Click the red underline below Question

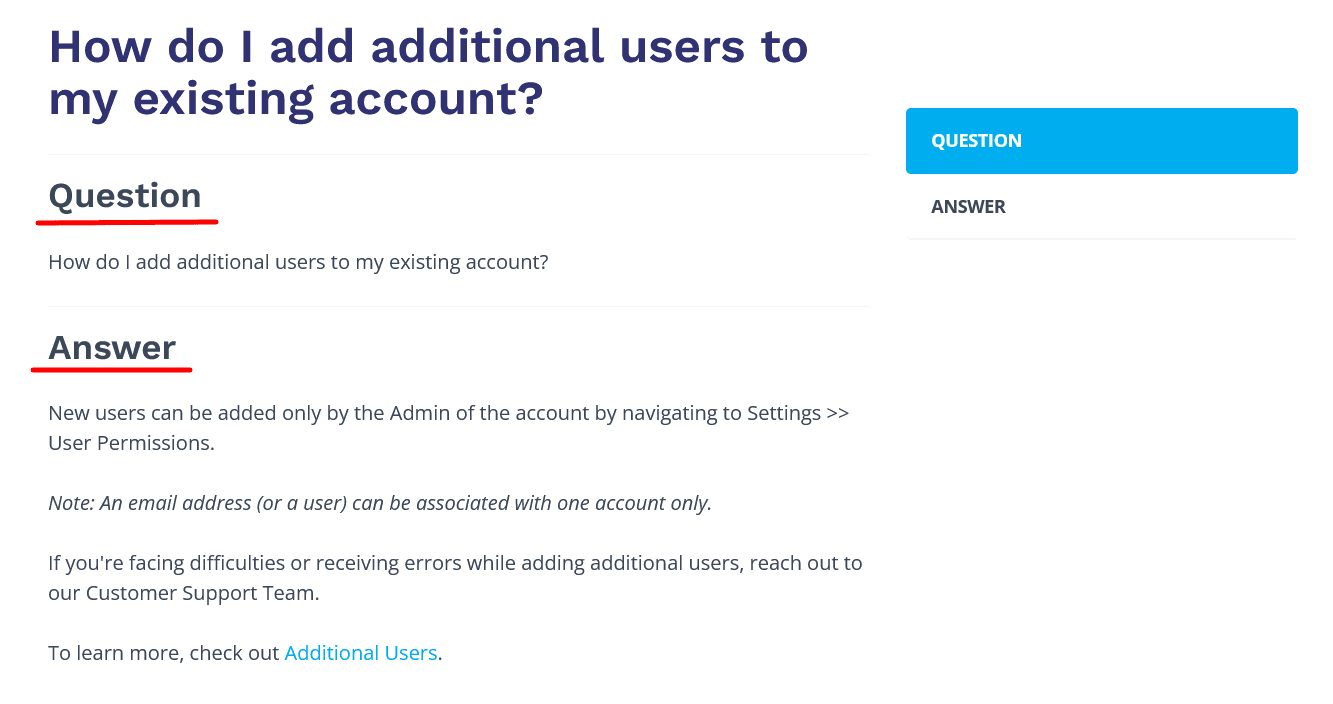[126, 220]
